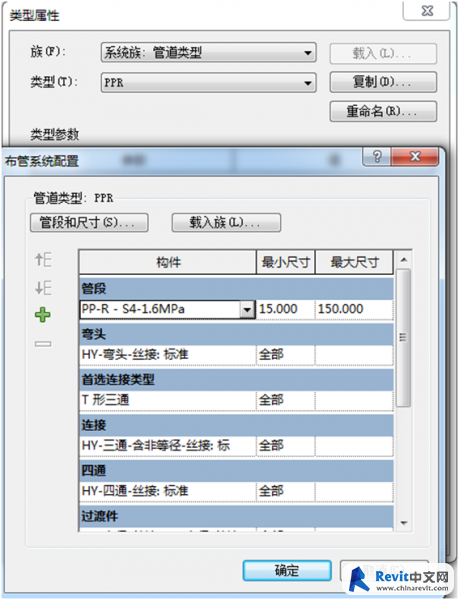
Task: Select the HY-弯头-丝接: 标准 row
Action: 236,355
